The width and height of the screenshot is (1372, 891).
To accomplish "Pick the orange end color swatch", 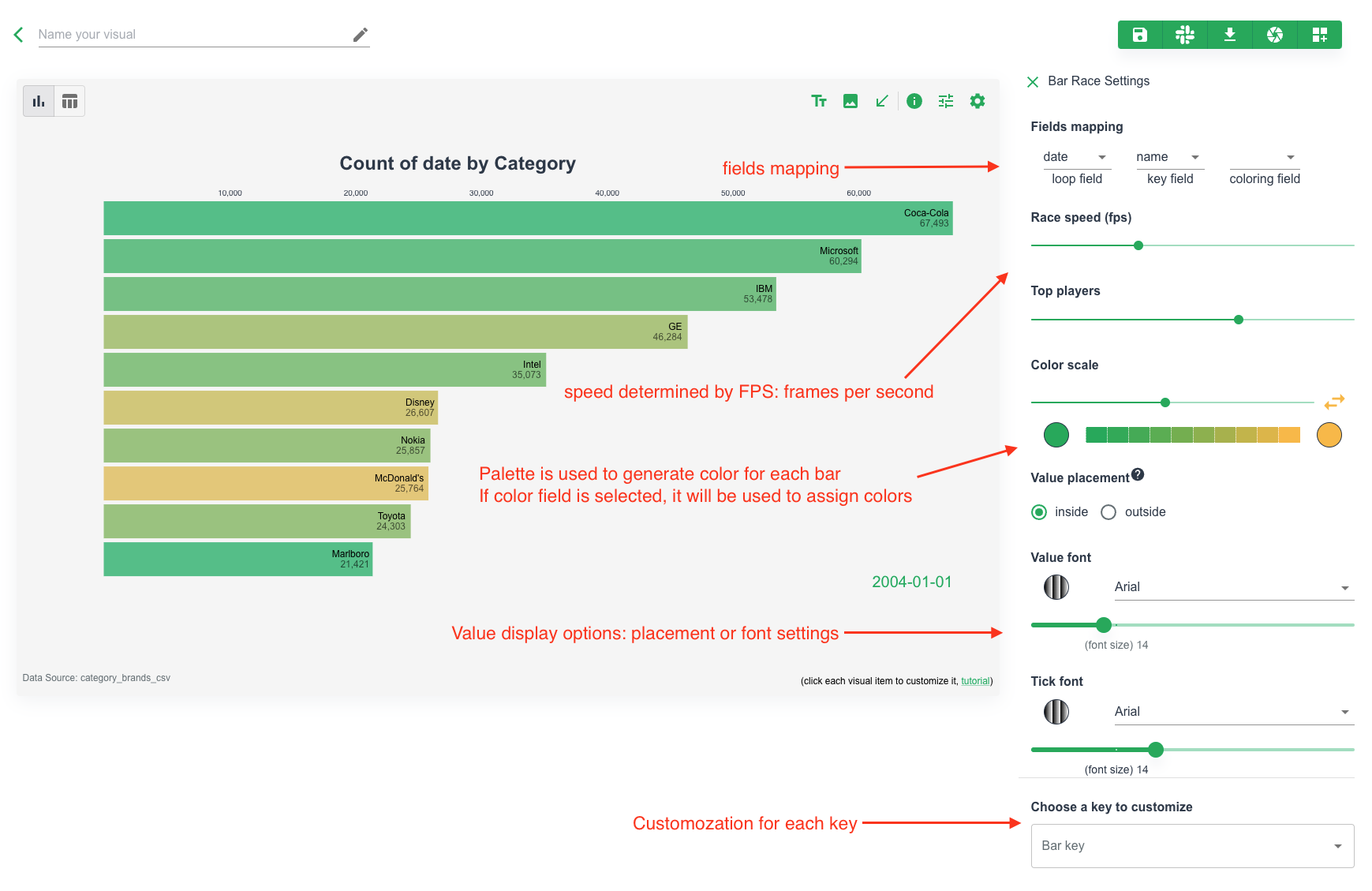I will coord(1329,435).
